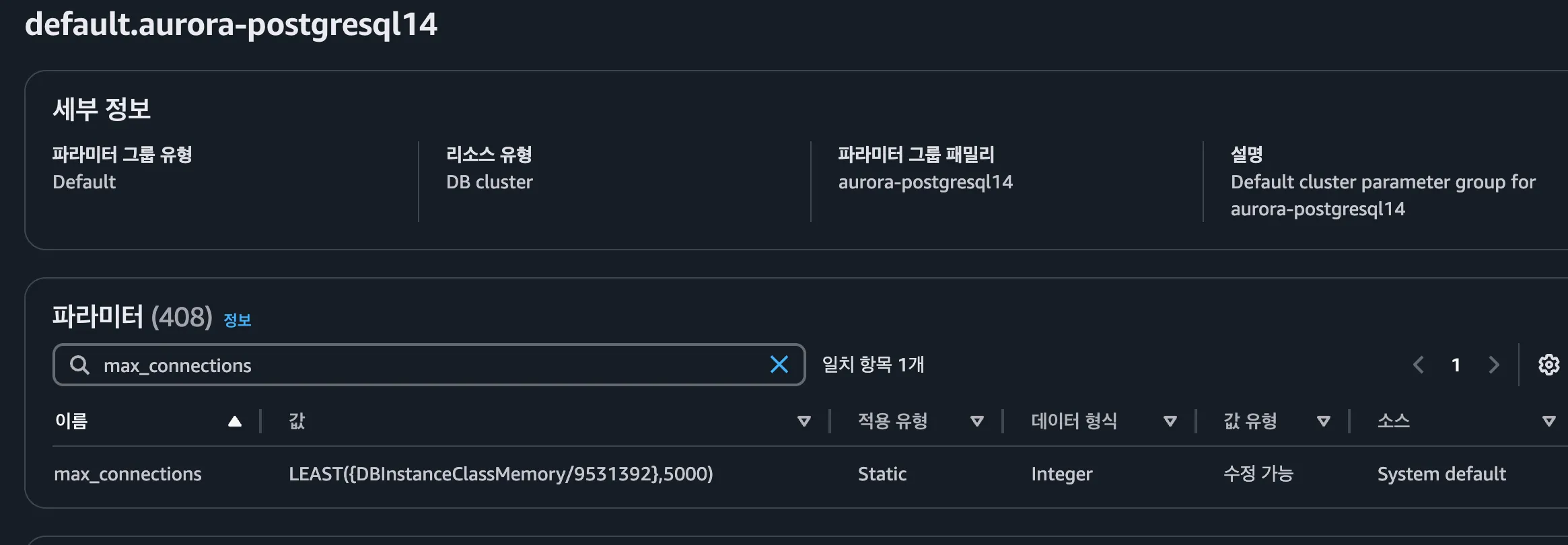Open 적용 유형 column sort arrow

(x=977, y=421)
